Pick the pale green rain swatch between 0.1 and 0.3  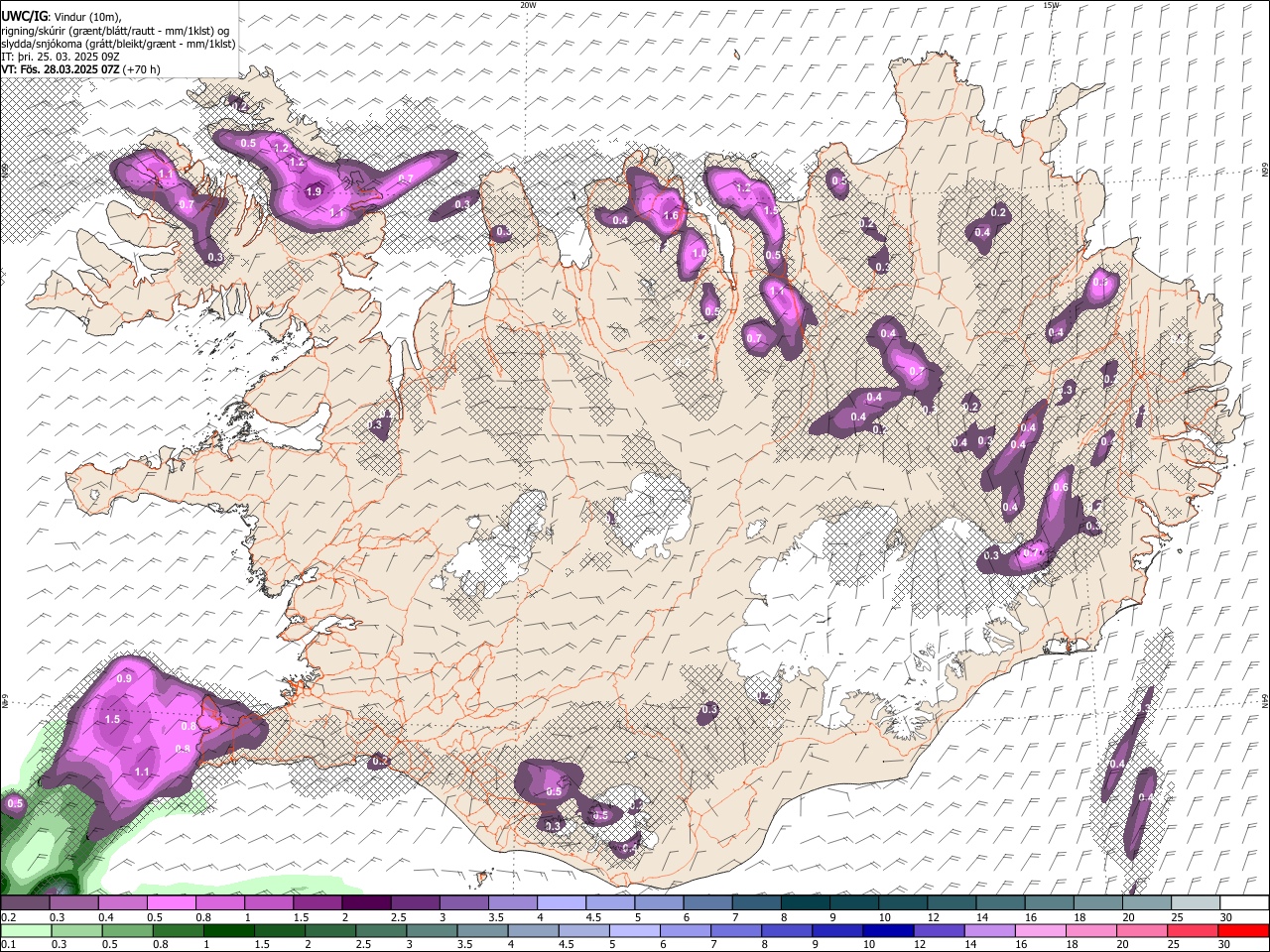tap(26, 931)
